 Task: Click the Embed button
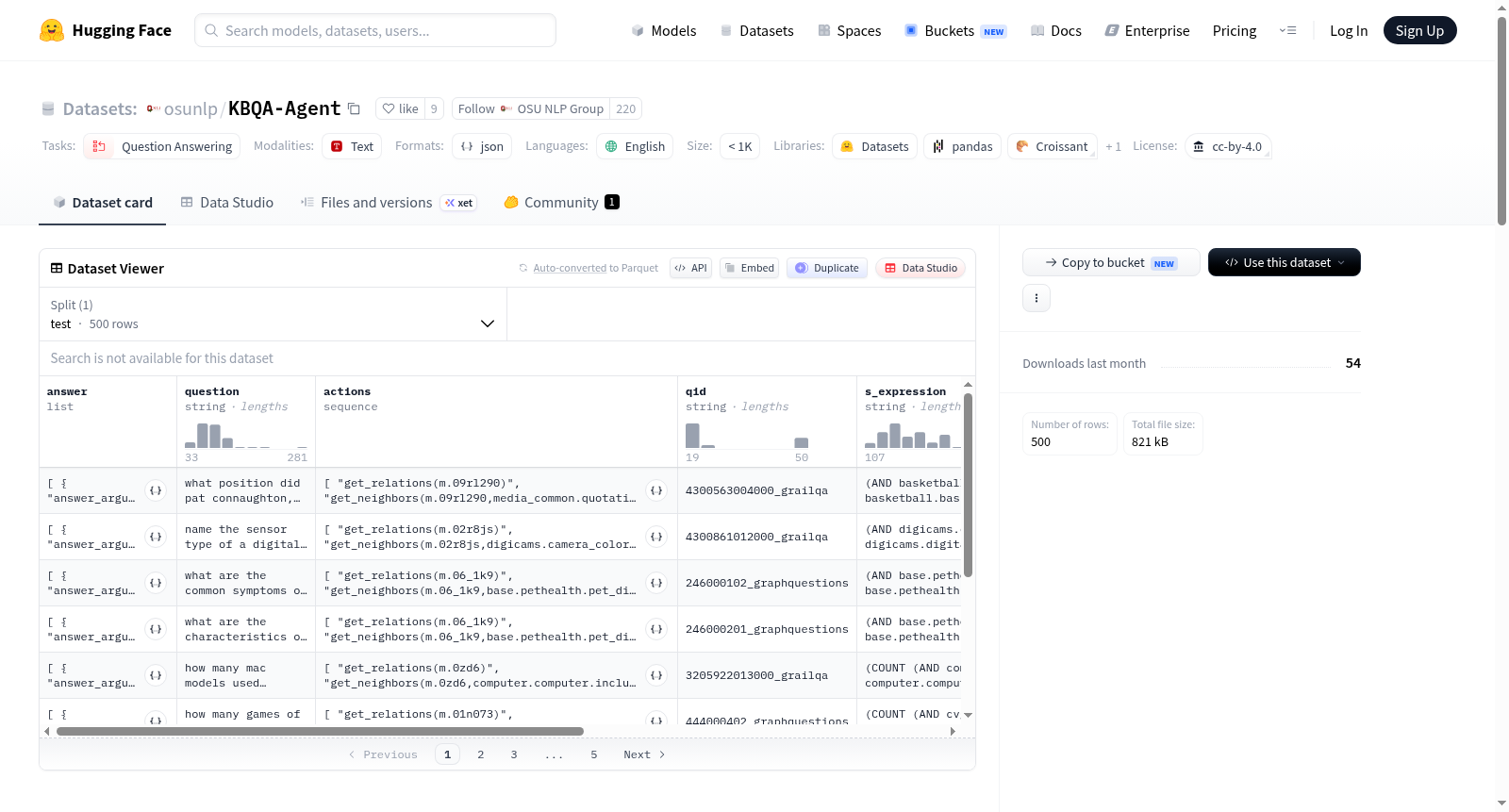(749, 268)
